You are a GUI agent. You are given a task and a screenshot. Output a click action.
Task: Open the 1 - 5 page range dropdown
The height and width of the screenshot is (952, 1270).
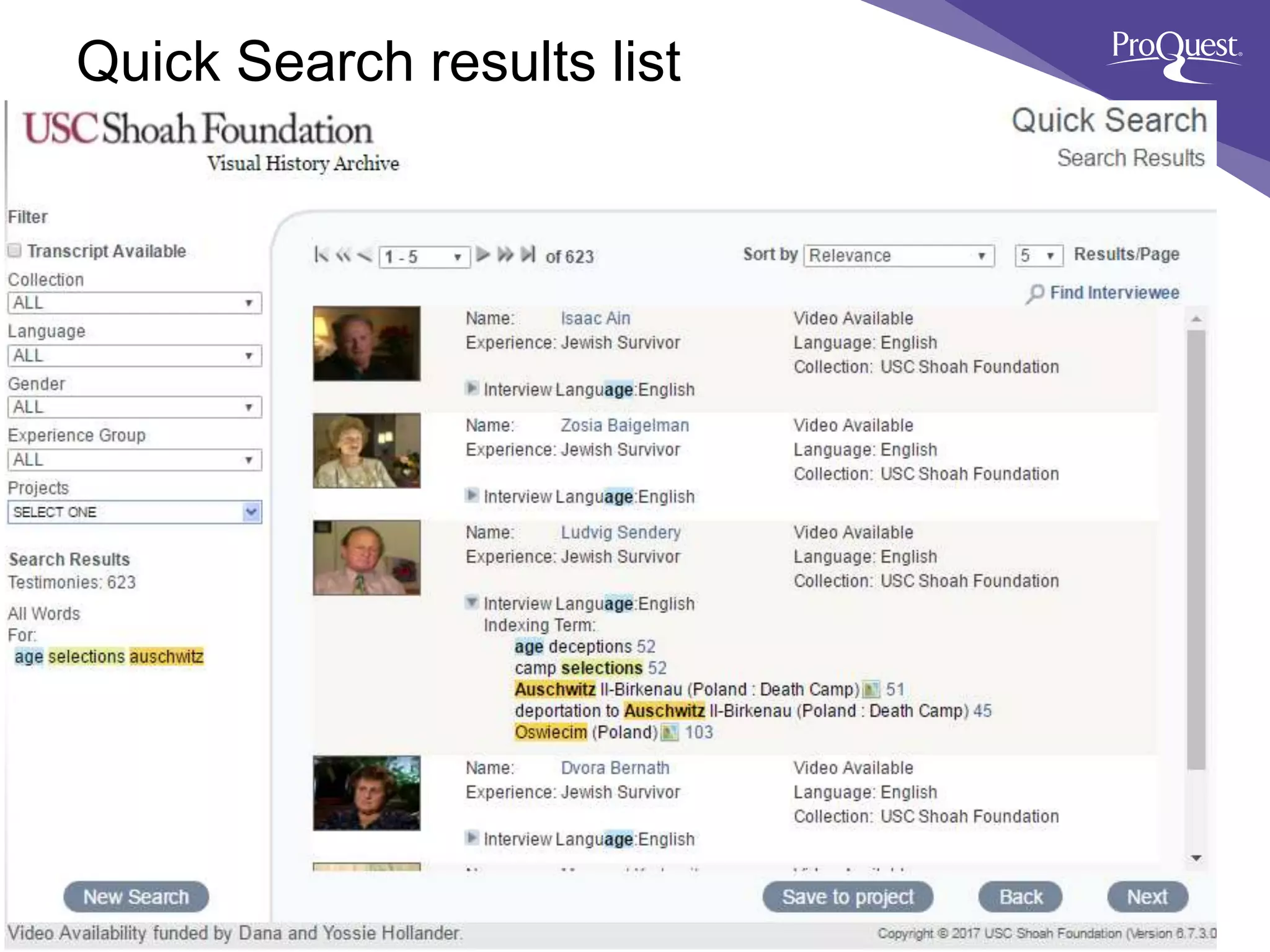pos(424,257)
